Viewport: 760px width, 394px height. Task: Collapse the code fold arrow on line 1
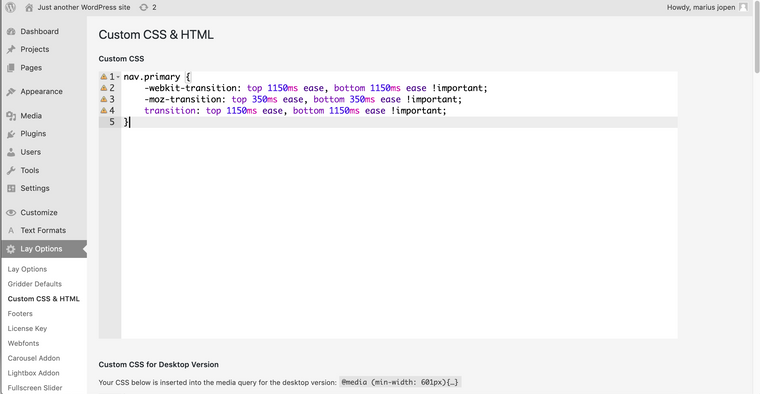coord(118,77)
